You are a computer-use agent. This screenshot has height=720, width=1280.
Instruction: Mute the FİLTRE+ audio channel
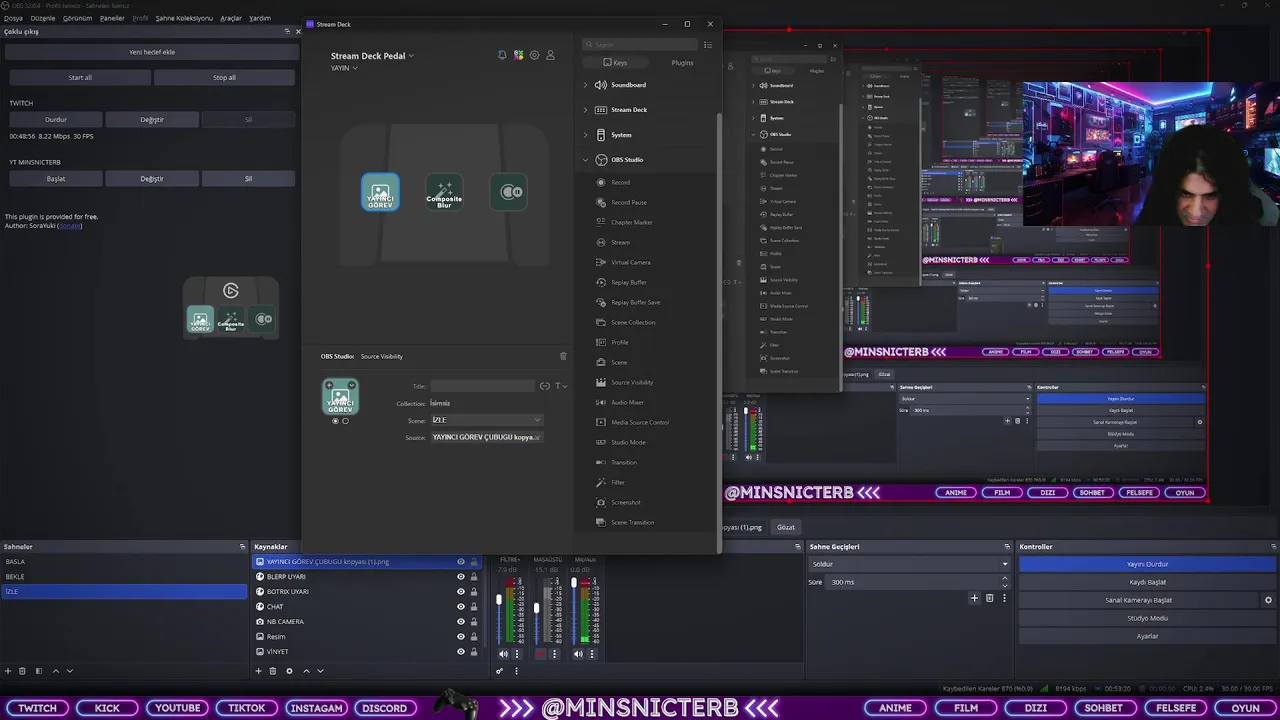point(503,654)
